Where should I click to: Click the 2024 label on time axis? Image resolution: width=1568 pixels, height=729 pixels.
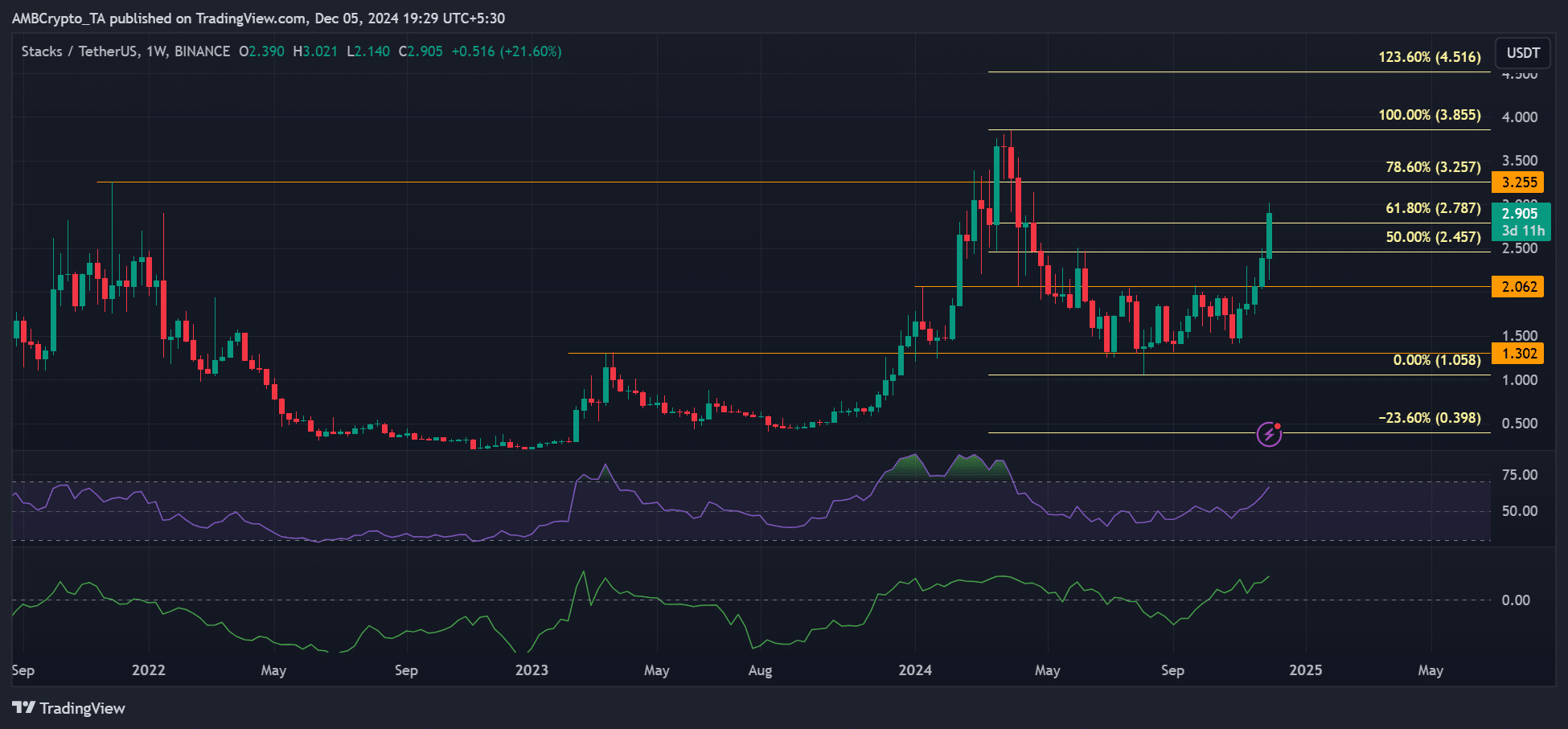[x=915, y=670]
